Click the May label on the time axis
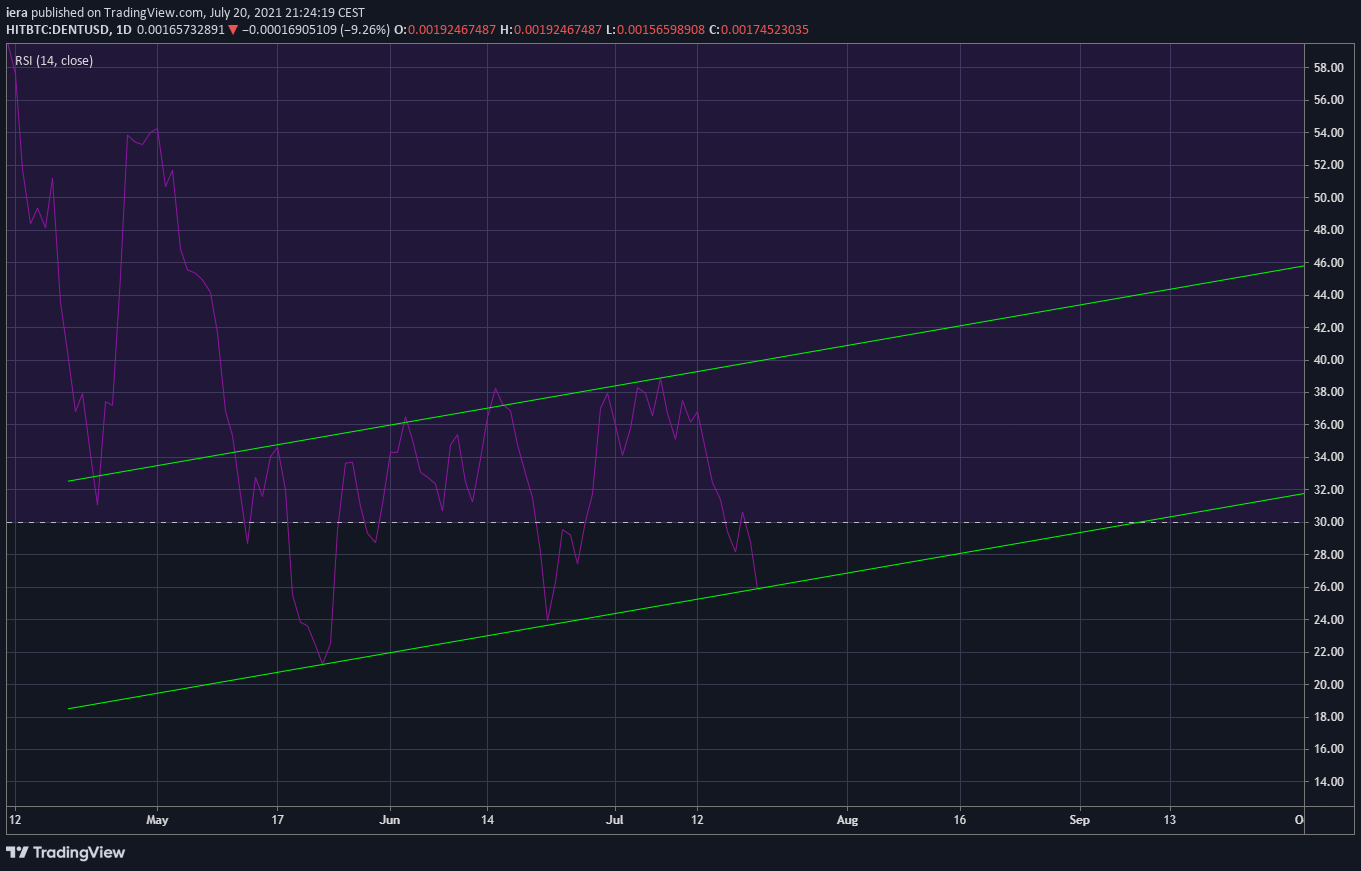The image size is (1361, 871). [x=158, y=820]
